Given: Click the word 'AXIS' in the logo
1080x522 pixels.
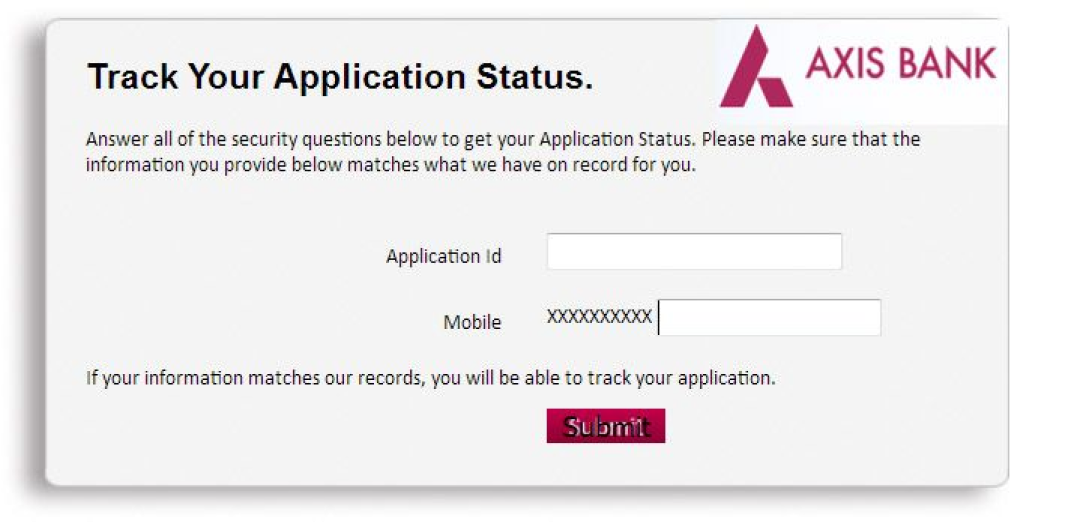Looking at the screenshot, I should coord(842,63).
